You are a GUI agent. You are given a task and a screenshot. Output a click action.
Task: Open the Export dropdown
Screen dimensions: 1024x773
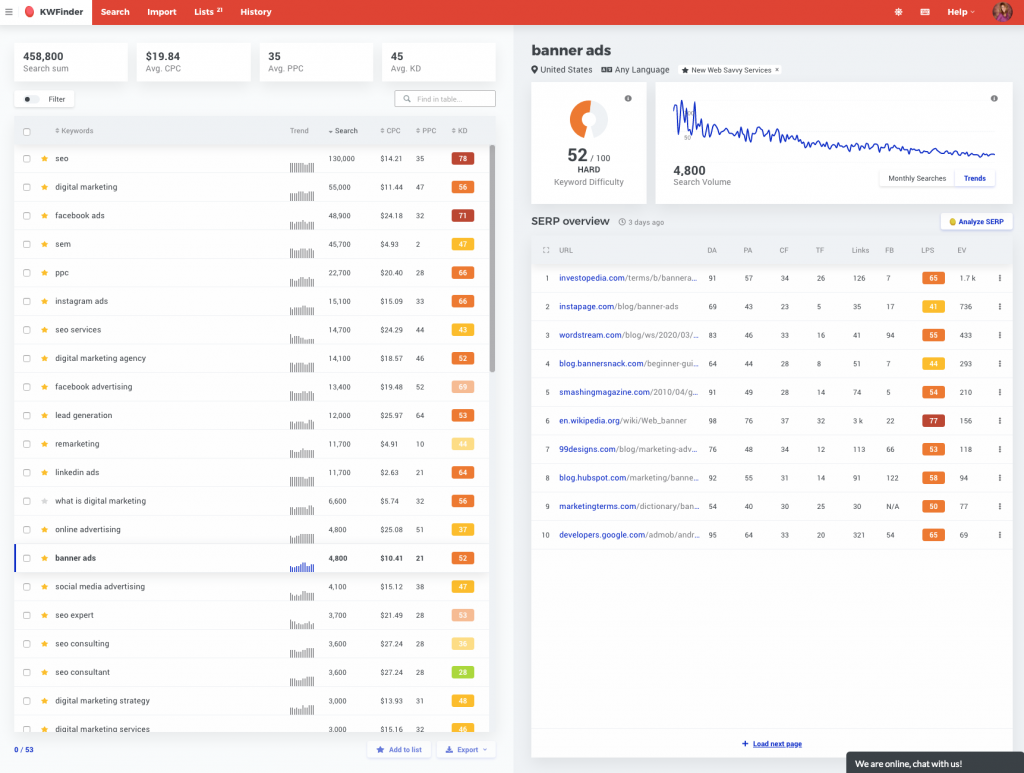click(x=466, y=749)
